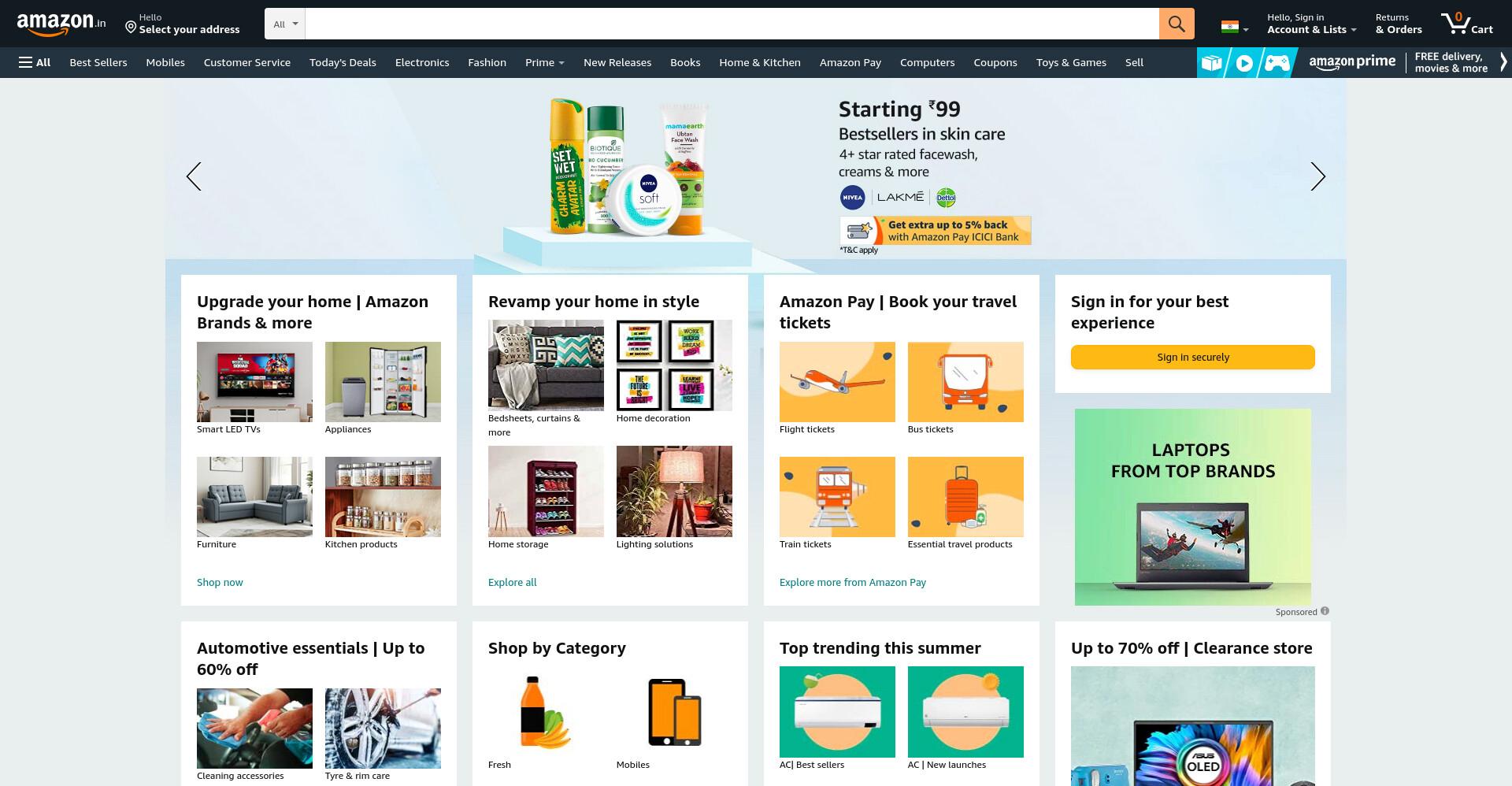Click Explore more from Amazon Pay
Screen dimensions: 1512x786
coord(853,582)
